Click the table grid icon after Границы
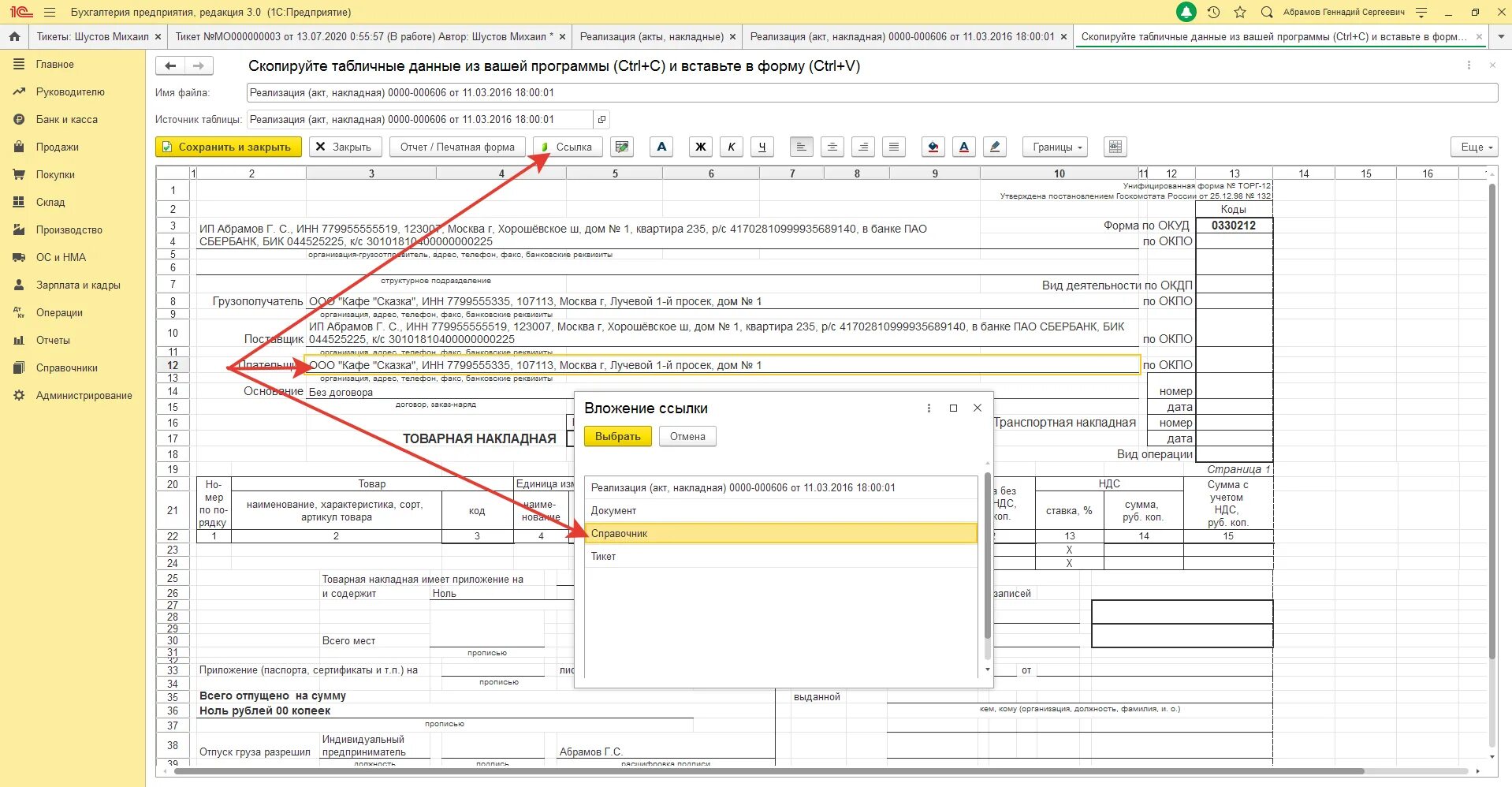This screenshot has width=1512, height=787. (1115, 147)
